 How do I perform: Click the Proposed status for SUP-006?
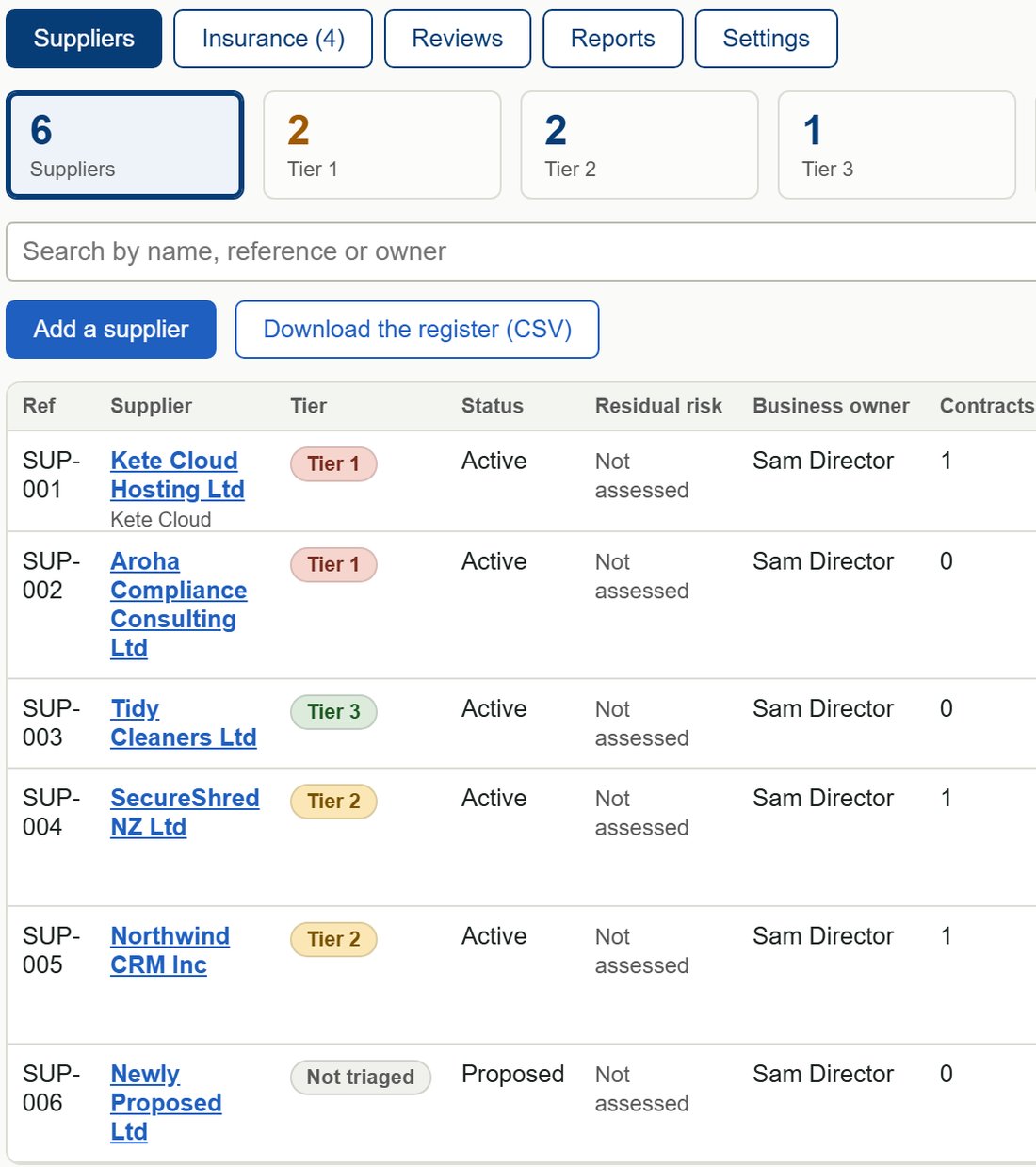[512, 1074]
